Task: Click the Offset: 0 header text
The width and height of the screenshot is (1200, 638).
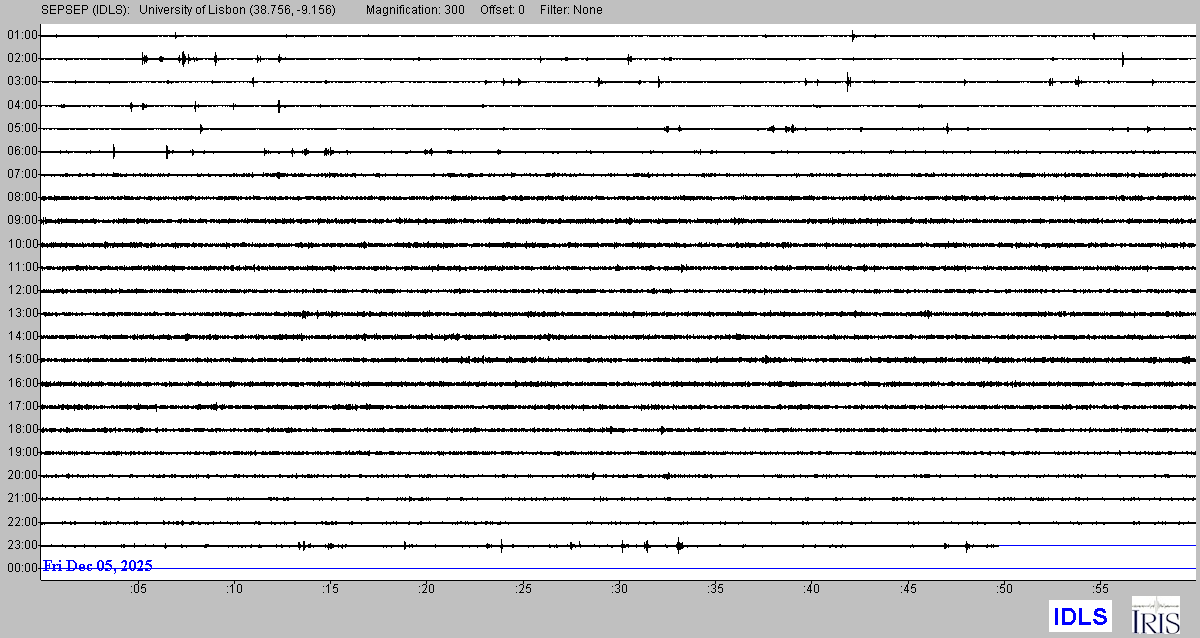Action: 500,10
